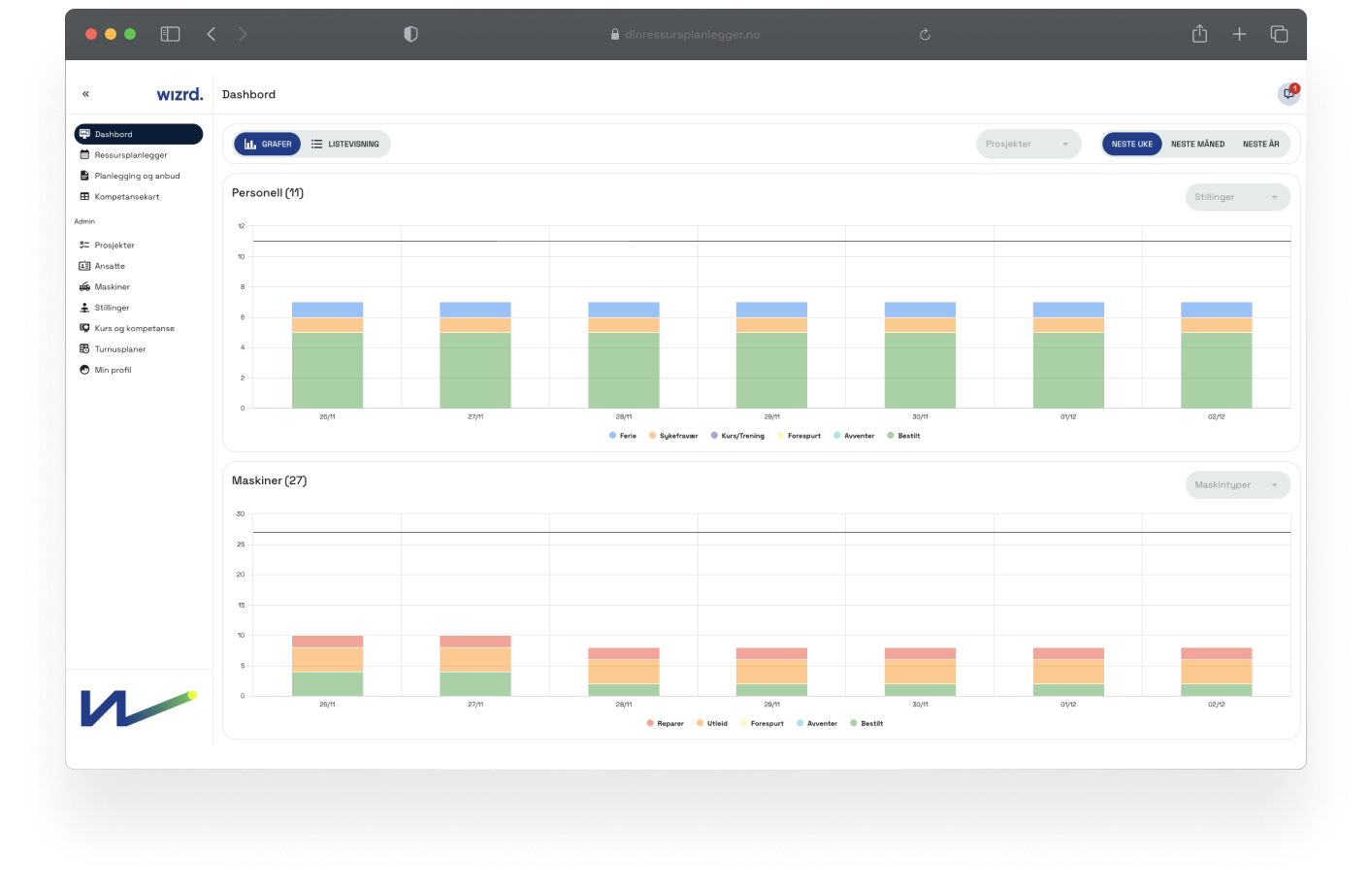The height and width of the screenshot is (891, 1372).
Task: Click the Turnusplaner schedule icon
Action: pyautogui.click(x=84, y=349)
